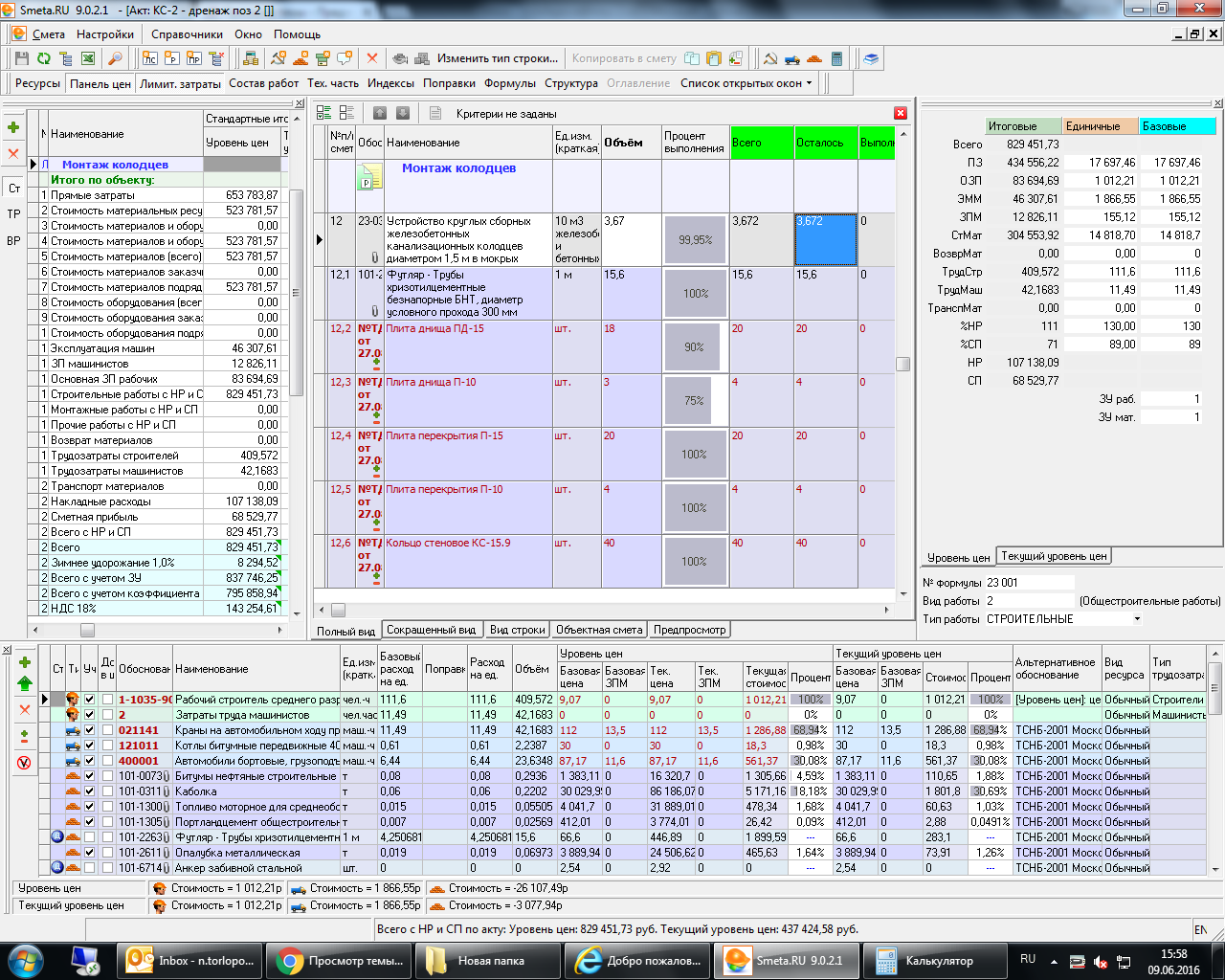Image resolution: width=1225 pixels, height=980 pixels.
Task: Click green plus icon in resources panel
Action: click(25, 662)
